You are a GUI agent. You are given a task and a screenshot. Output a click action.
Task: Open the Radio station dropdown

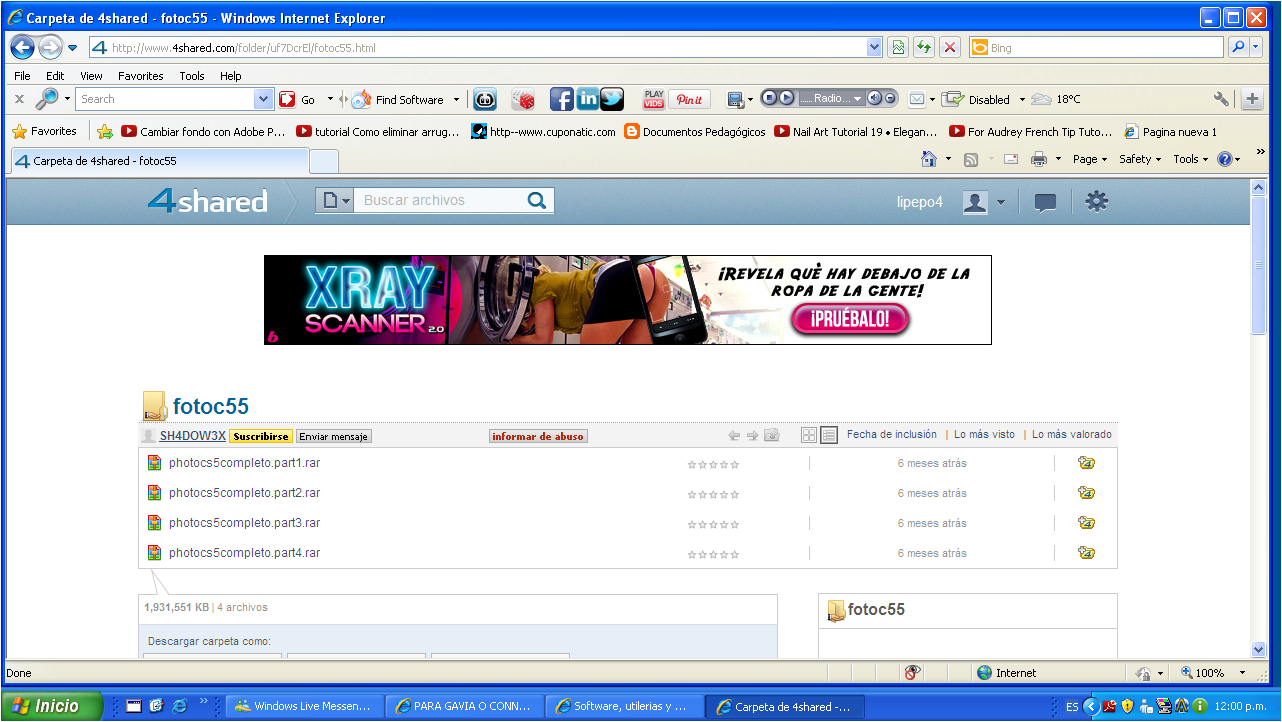pyautogui.click(x=857, y=98)
